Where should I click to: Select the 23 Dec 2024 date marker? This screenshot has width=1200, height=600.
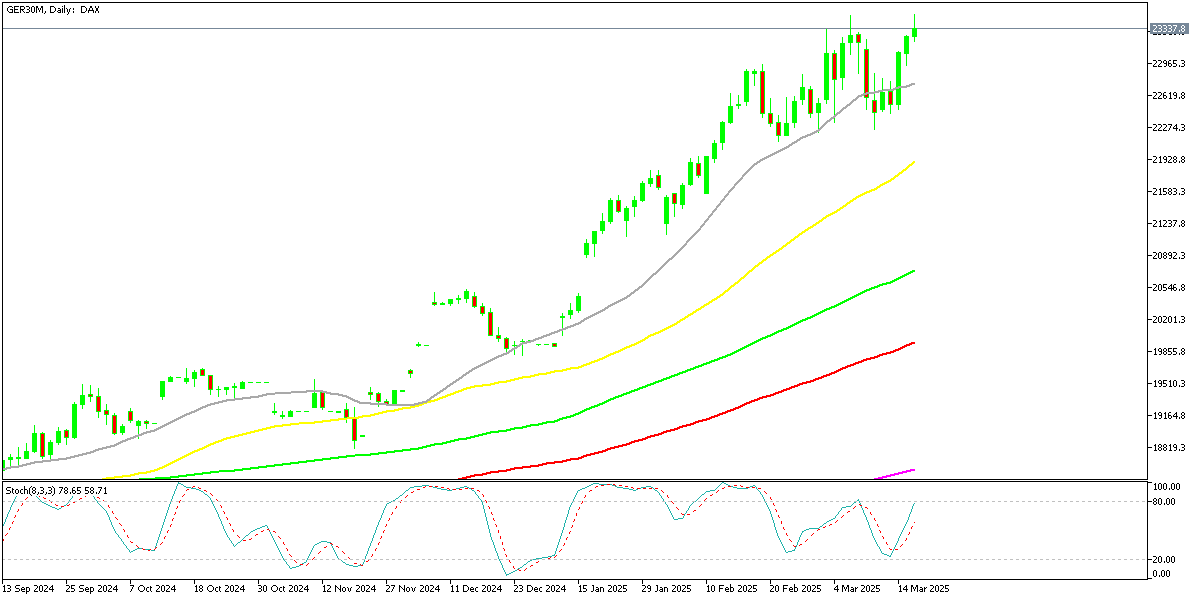click(x=540, y=589)
